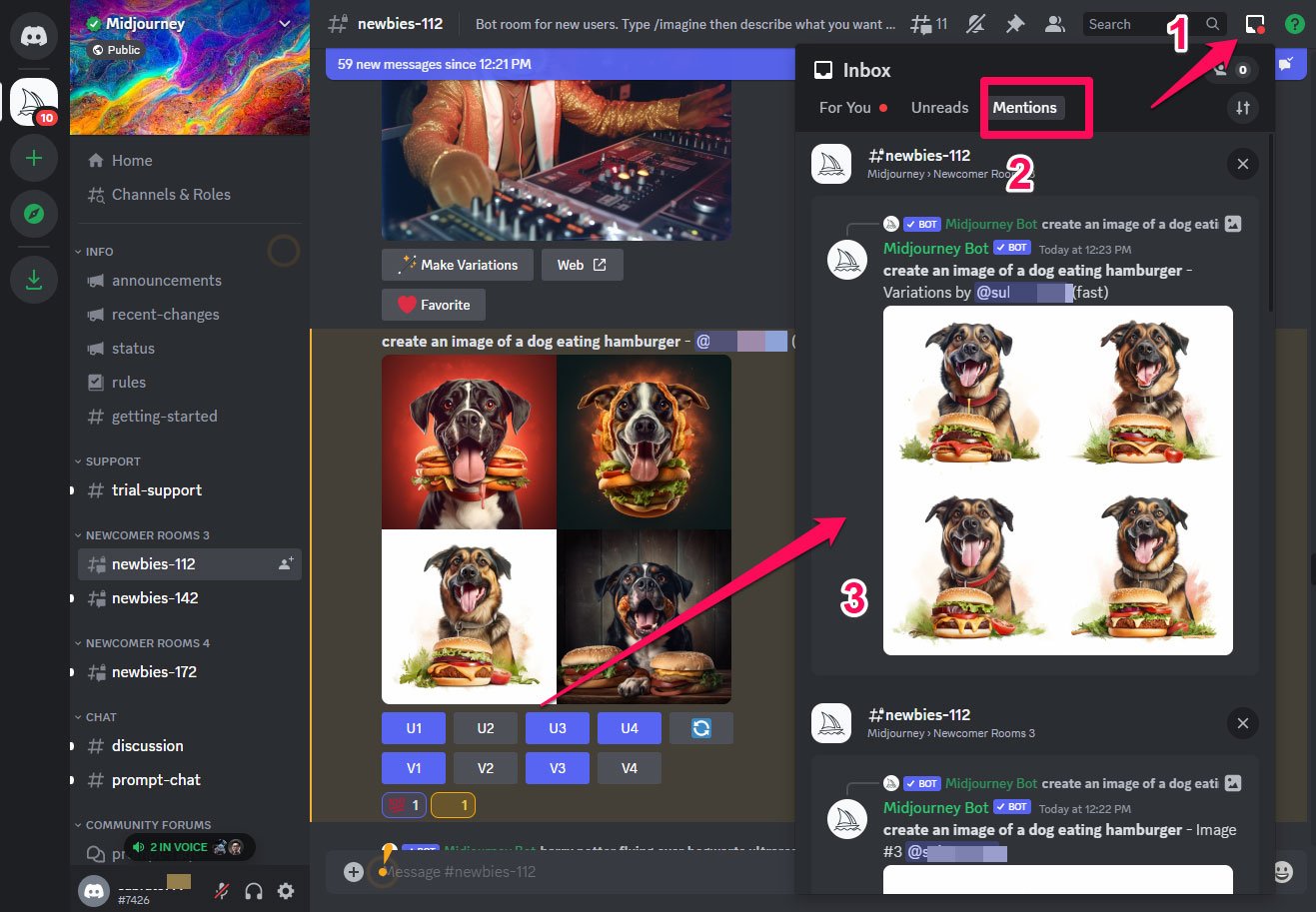Toggle channel notification bell
Image resolution: width=1316 pixels, height=912 pixels.
pyautogui.click(x=975, y=24)
